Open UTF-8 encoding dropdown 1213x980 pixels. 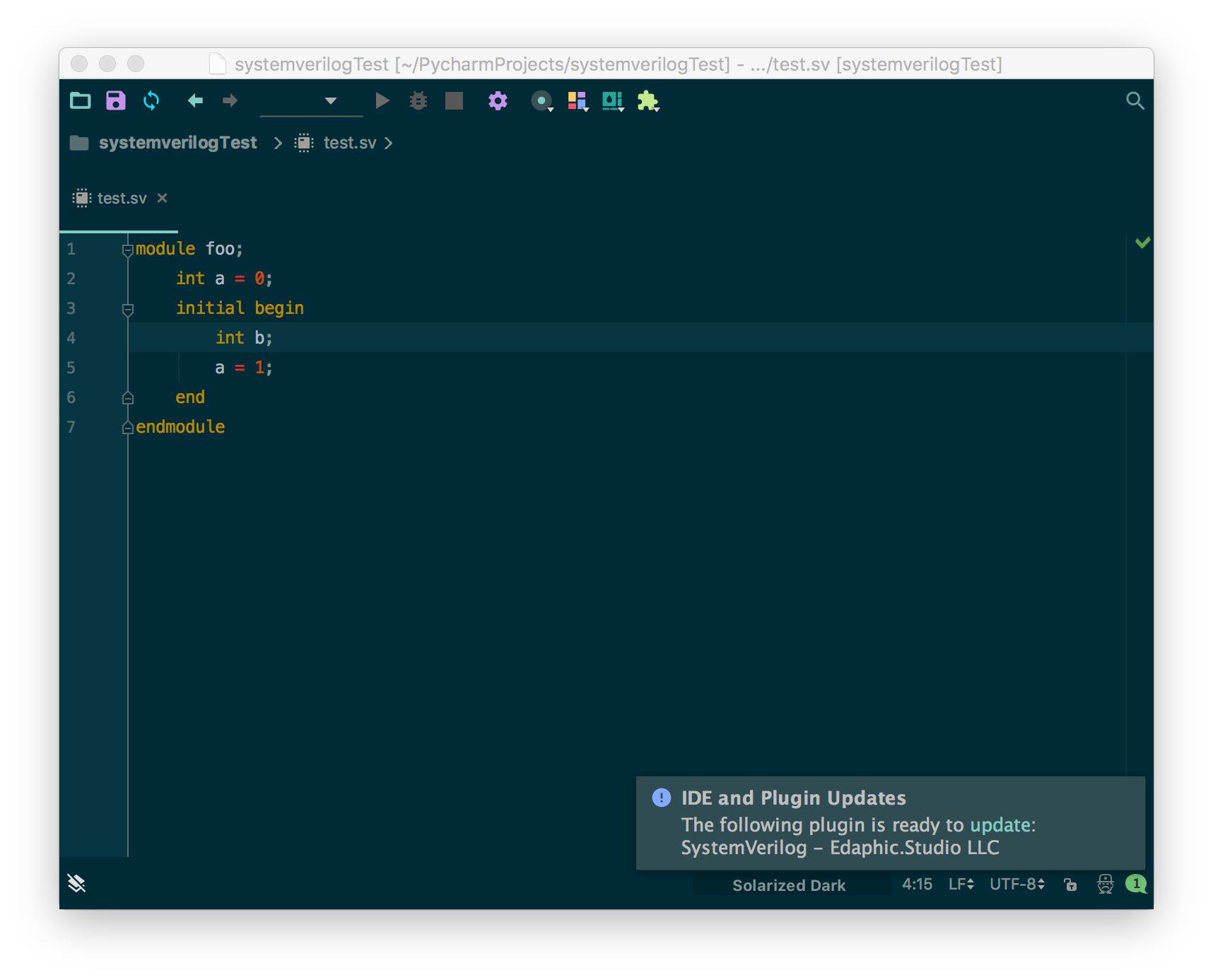[x=1017, y=885]
